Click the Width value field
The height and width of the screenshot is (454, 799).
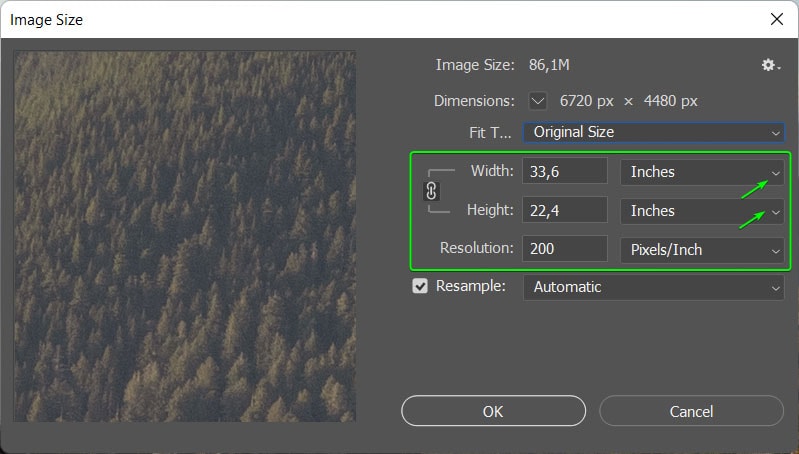pyautogui.click(x=564, y=172)
